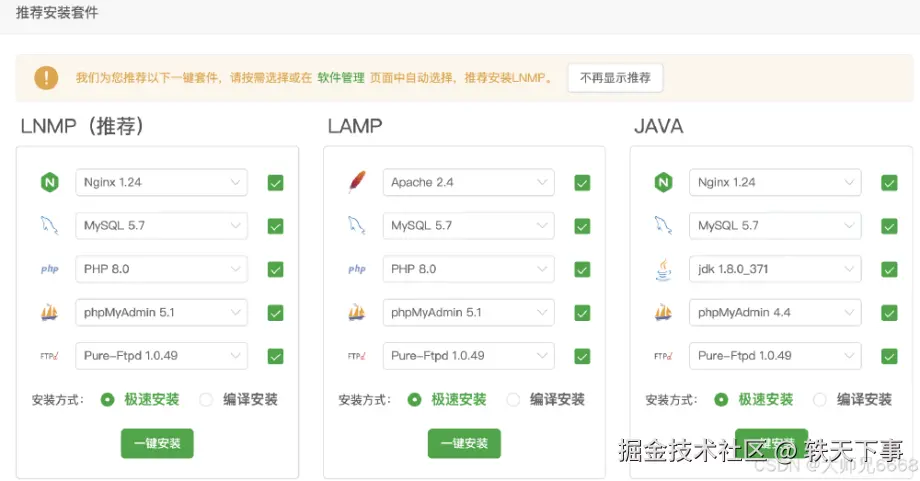Open the Apache 2.4 version dropdown
This screenshot has height=481, width=920.
click(x=468, y=182)
